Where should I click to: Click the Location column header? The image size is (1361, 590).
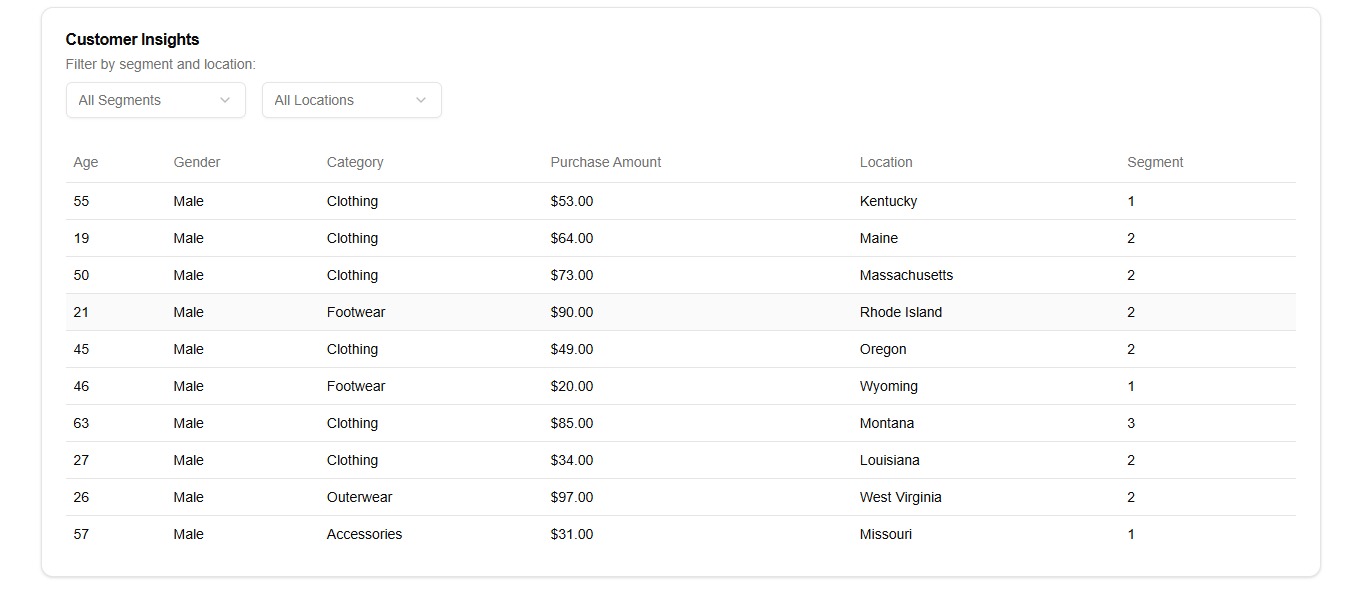(886, 162)
